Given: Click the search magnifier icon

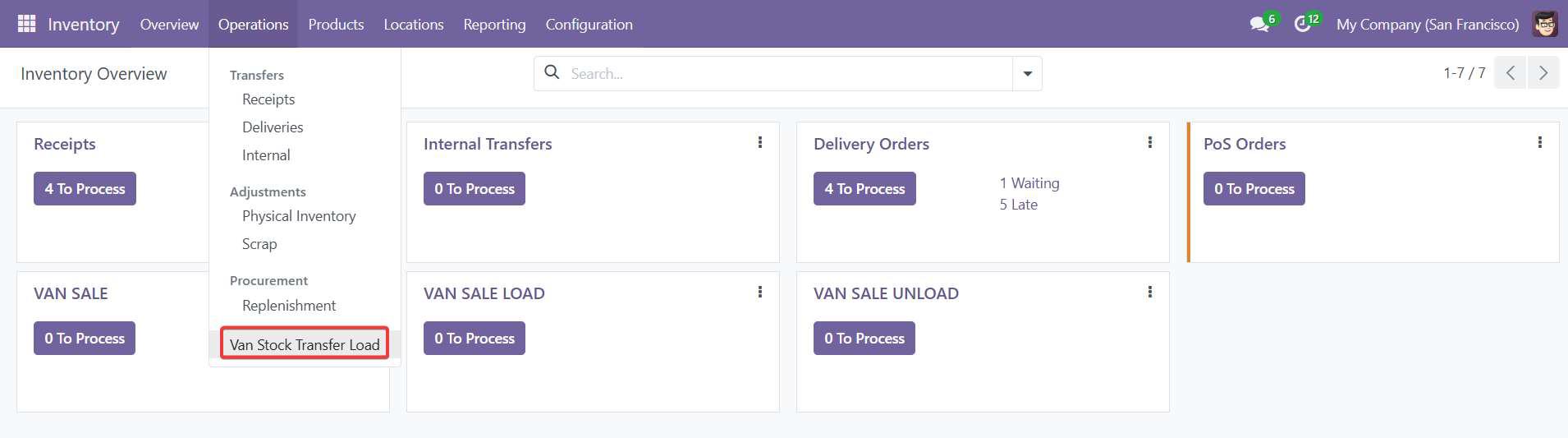Looking at the screenshot, I should 552,73.
